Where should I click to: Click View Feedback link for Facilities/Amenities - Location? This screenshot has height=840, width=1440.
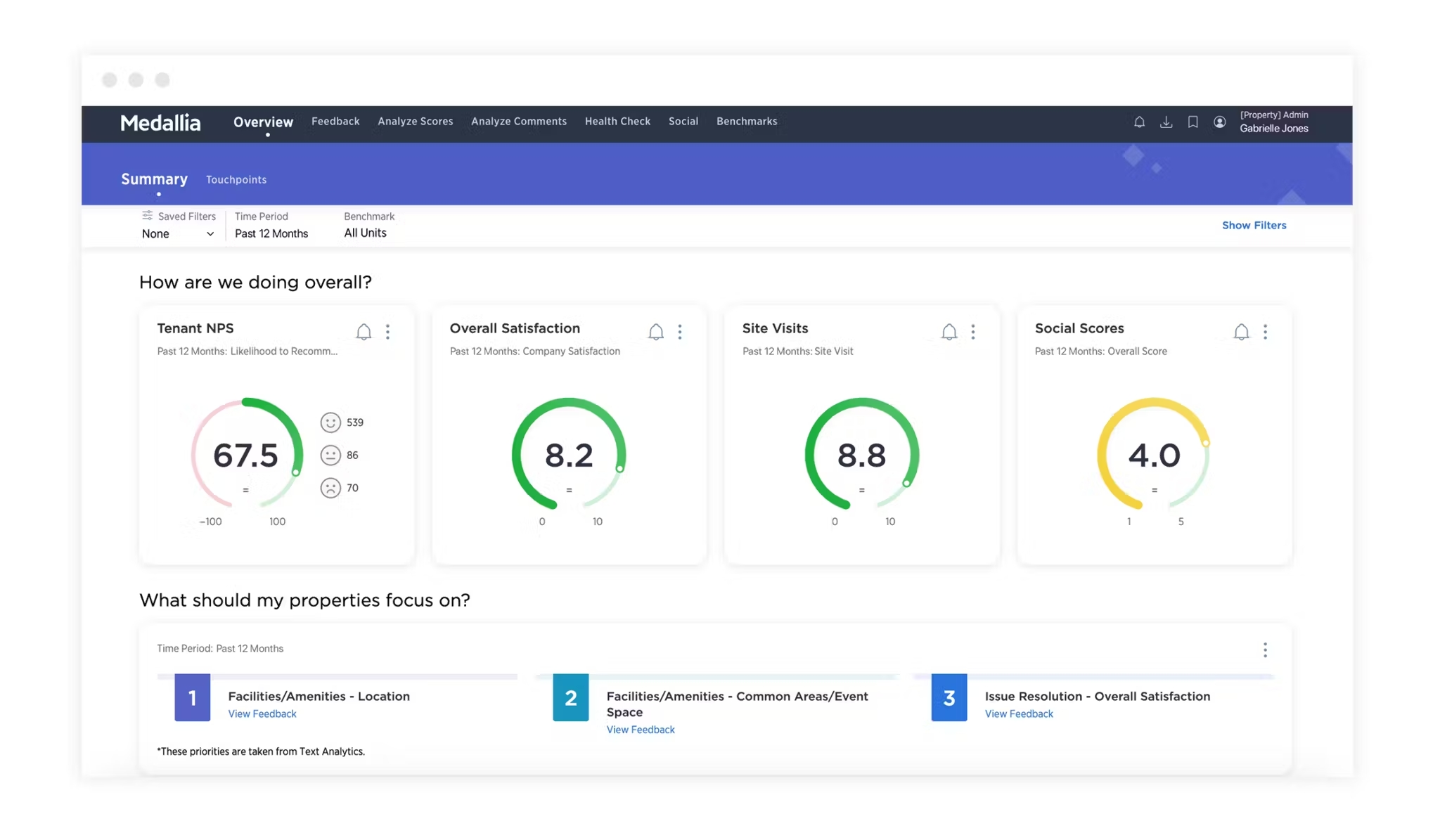point(261,713)
